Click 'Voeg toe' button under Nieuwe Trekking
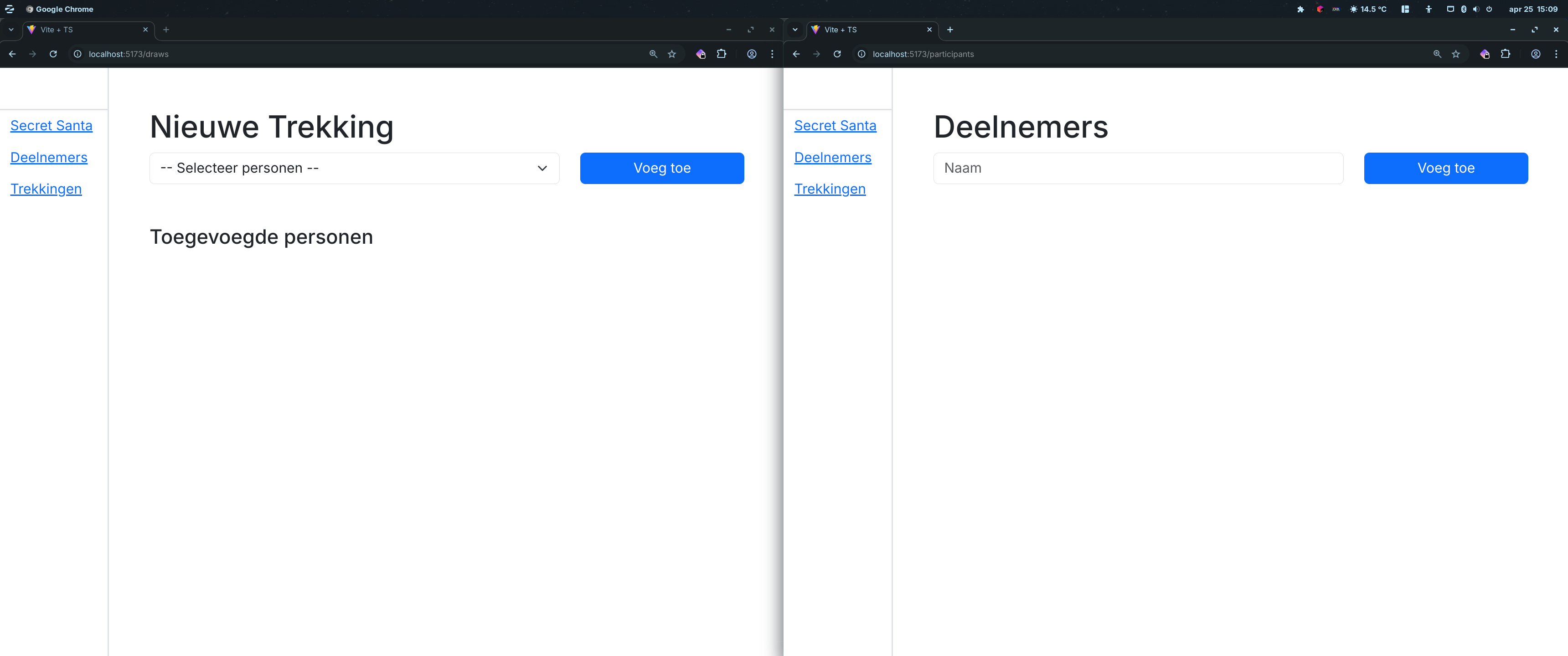The image size is (1568, 656). (x=662, y=168)
